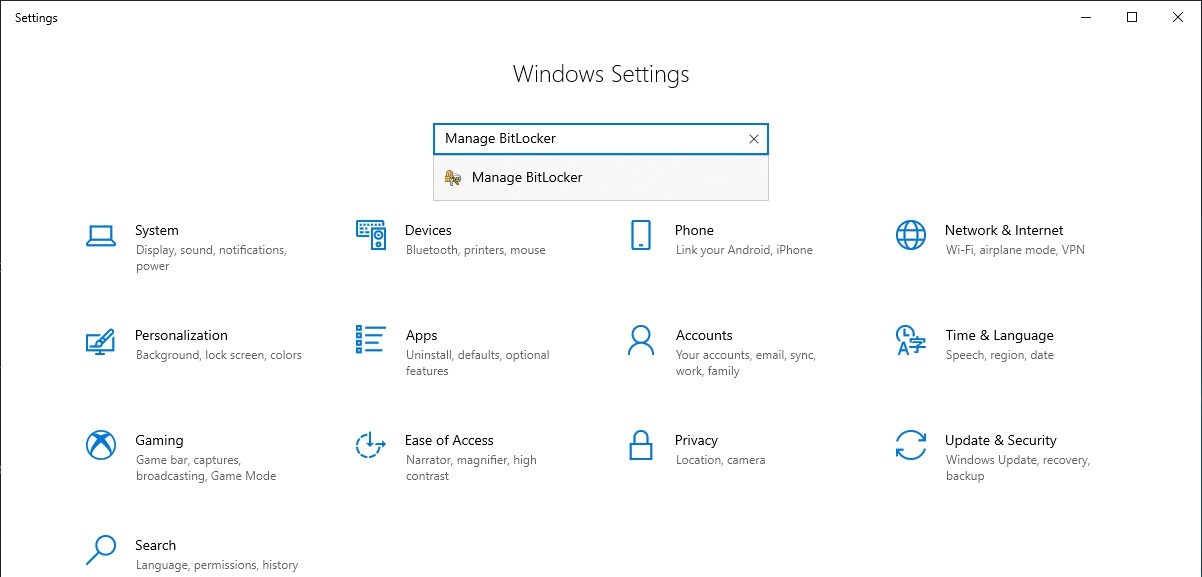Viewport: 1202px width, 577px height.
Task: Maximize the Settings window
Action: pyautogui.click(x=1132, y=17)
